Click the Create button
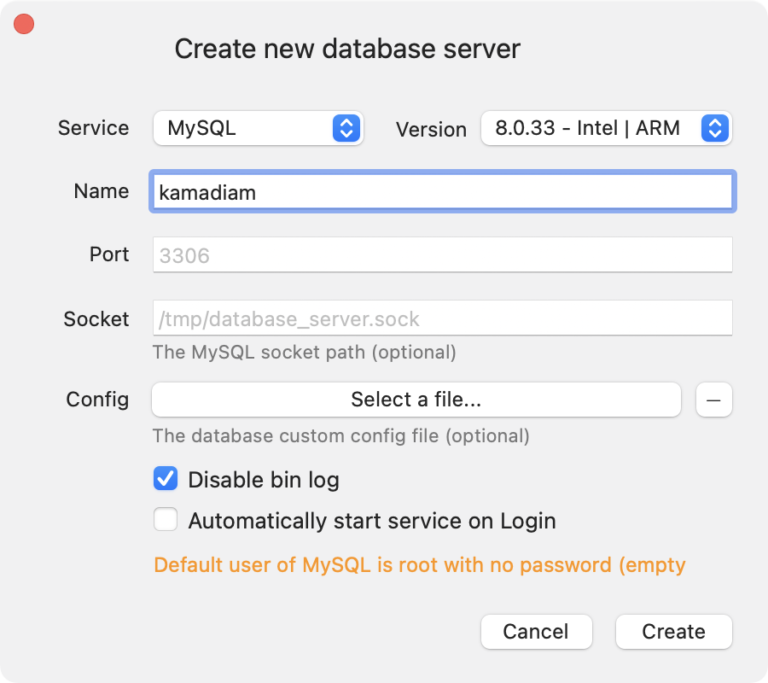768x683 pixels. click(673, 631)
